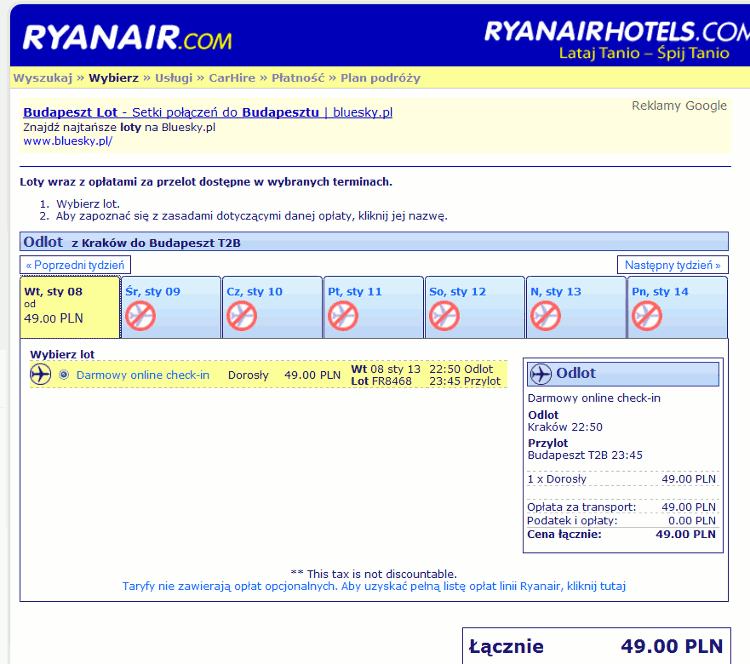Screen dimensions: 750x664
Task: Click '22:50 Odlot' departure time
Action: pyautogui.click(x=461, y=369)
